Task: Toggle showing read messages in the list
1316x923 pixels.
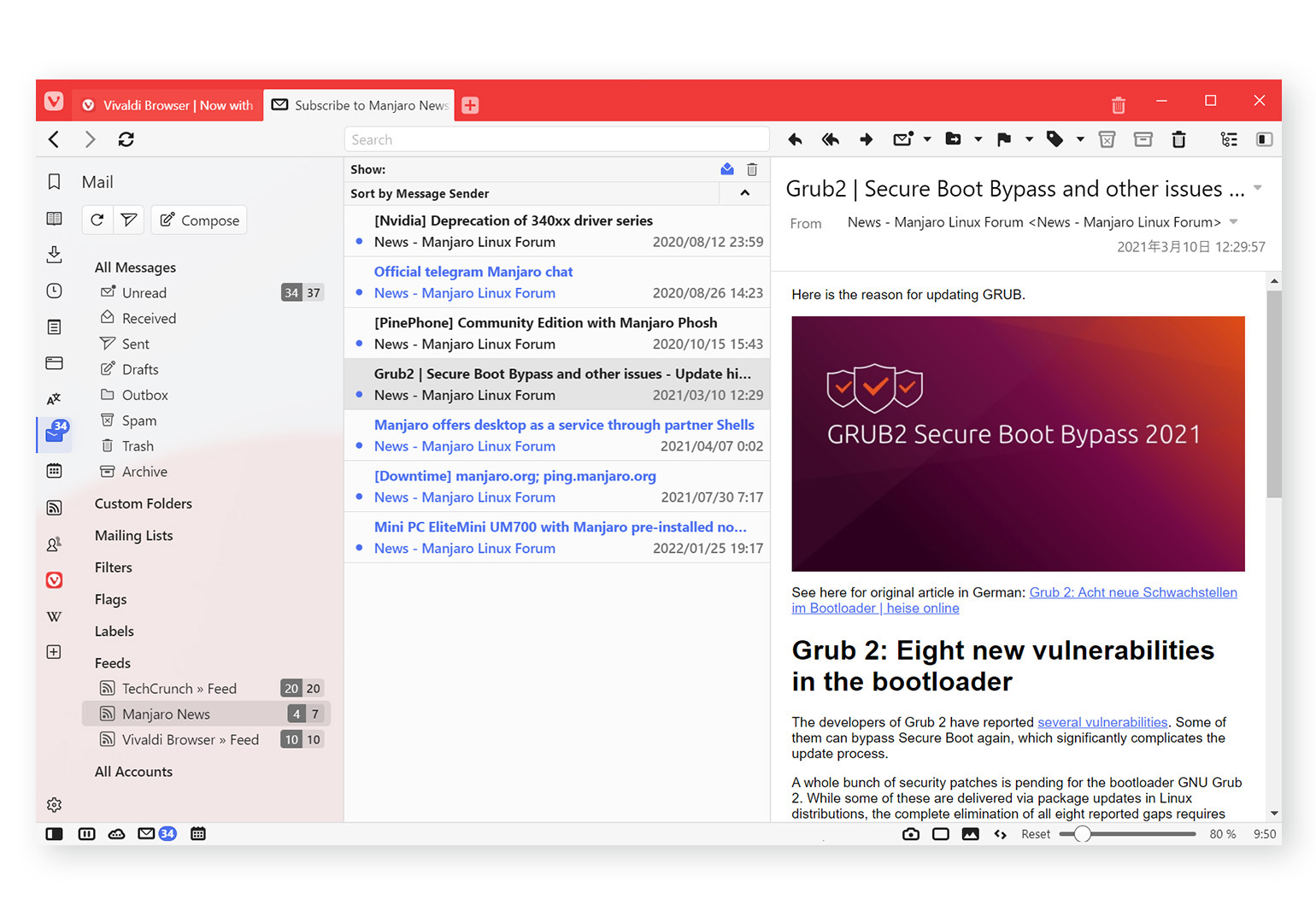Action: 727,169
